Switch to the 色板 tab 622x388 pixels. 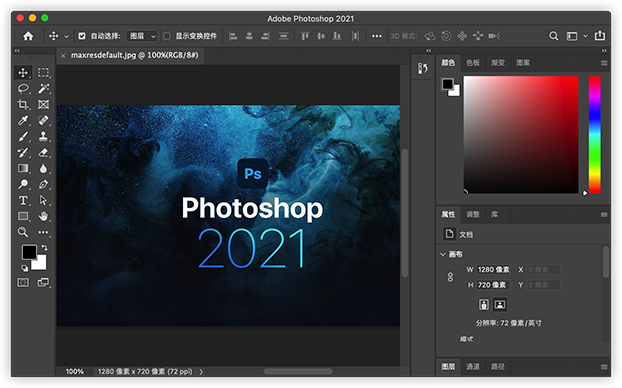(473, 63)
